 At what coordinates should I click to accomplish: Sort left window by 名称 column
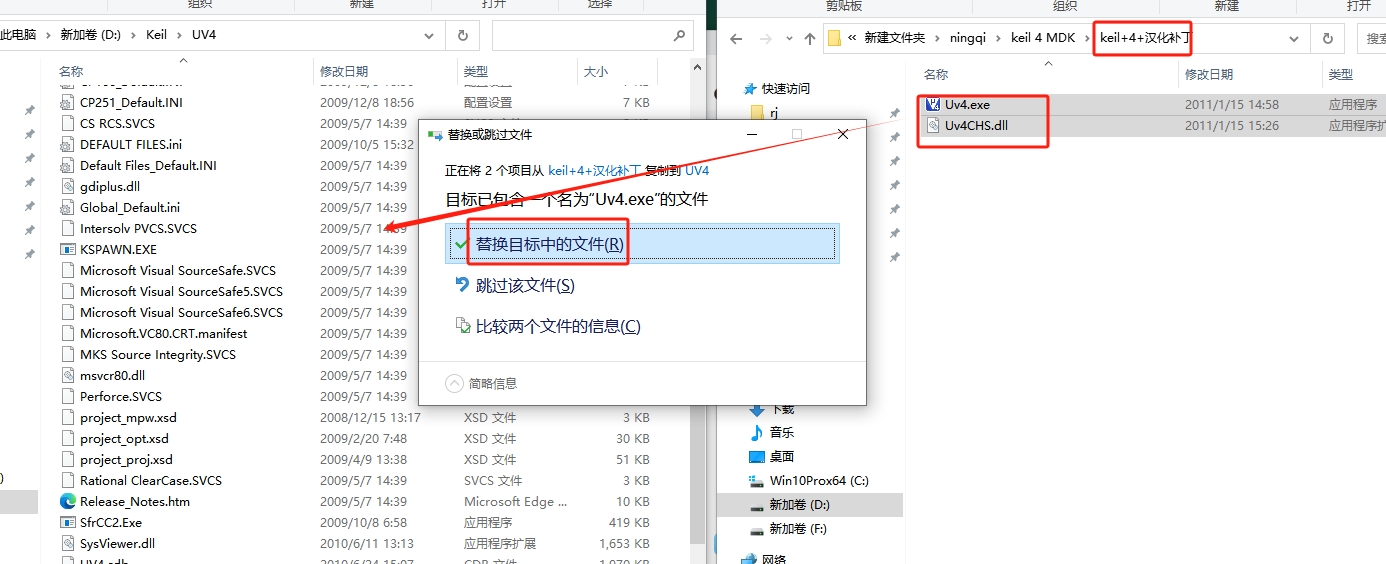point(71,71)
